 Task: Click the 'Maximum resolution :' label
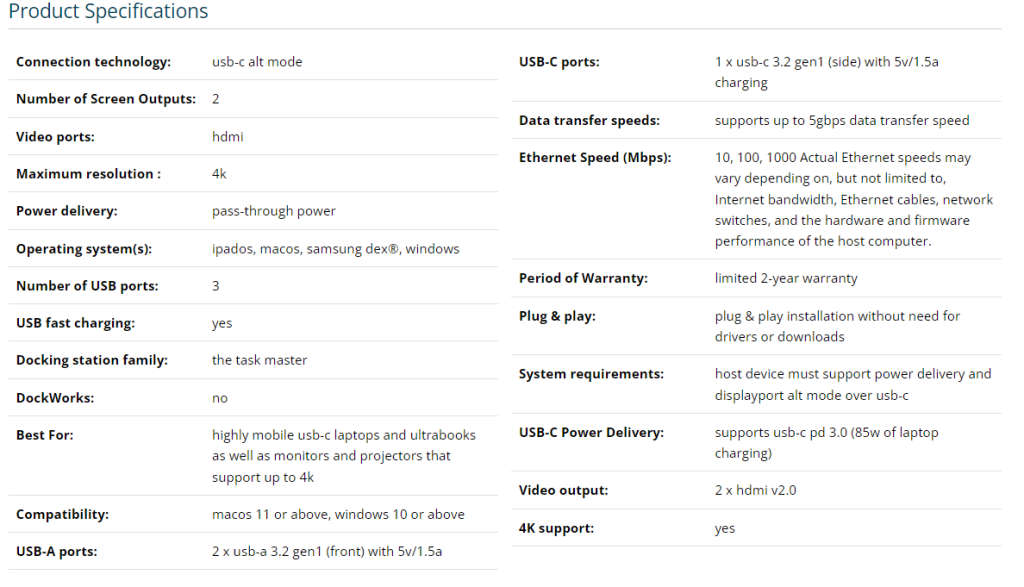(88, 174)
